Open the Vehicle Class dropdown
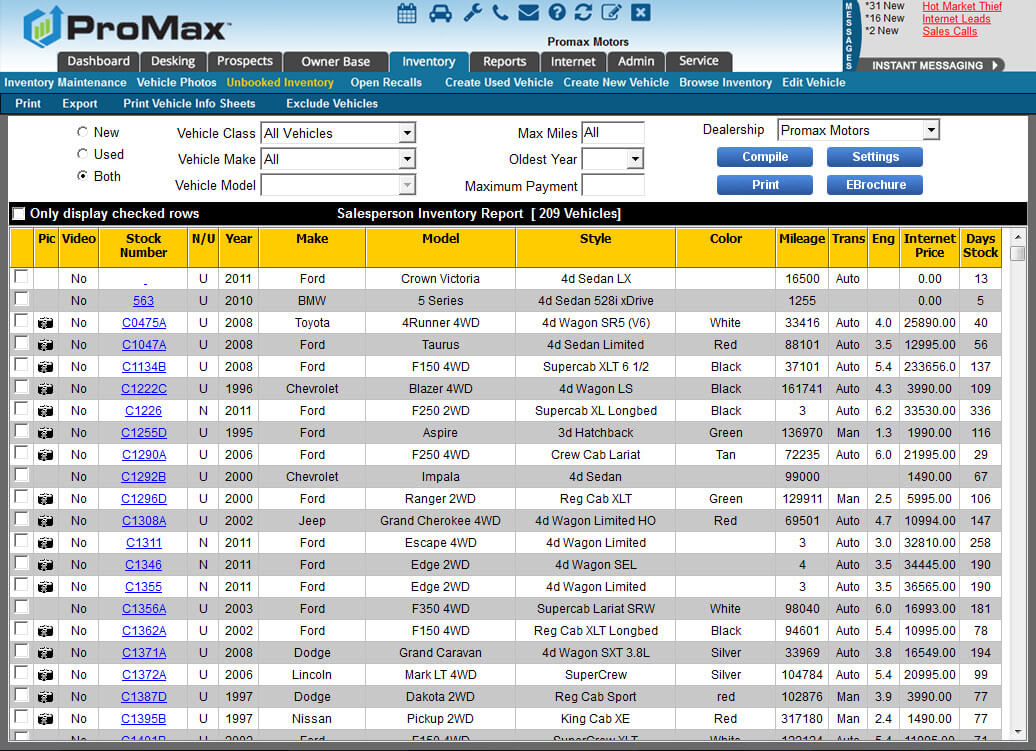Image resolution: width=1036 pixels, height=751 pixels. pos(407,133)
